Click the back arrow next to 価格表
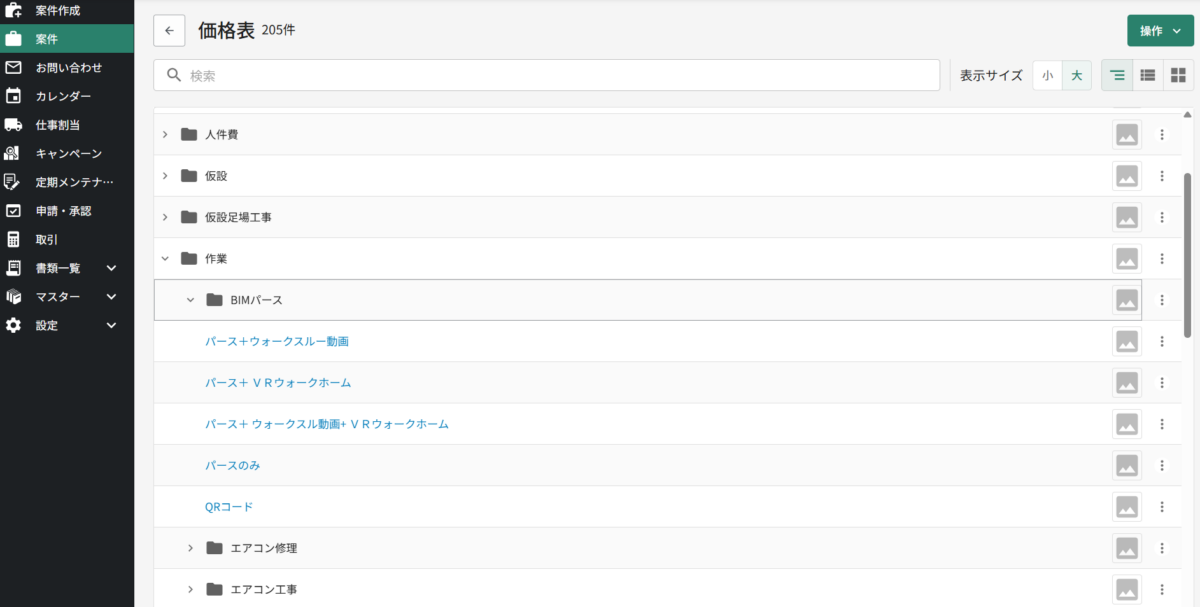The image size is (1200, 607). pyautogui.click(x=169, y=31)
